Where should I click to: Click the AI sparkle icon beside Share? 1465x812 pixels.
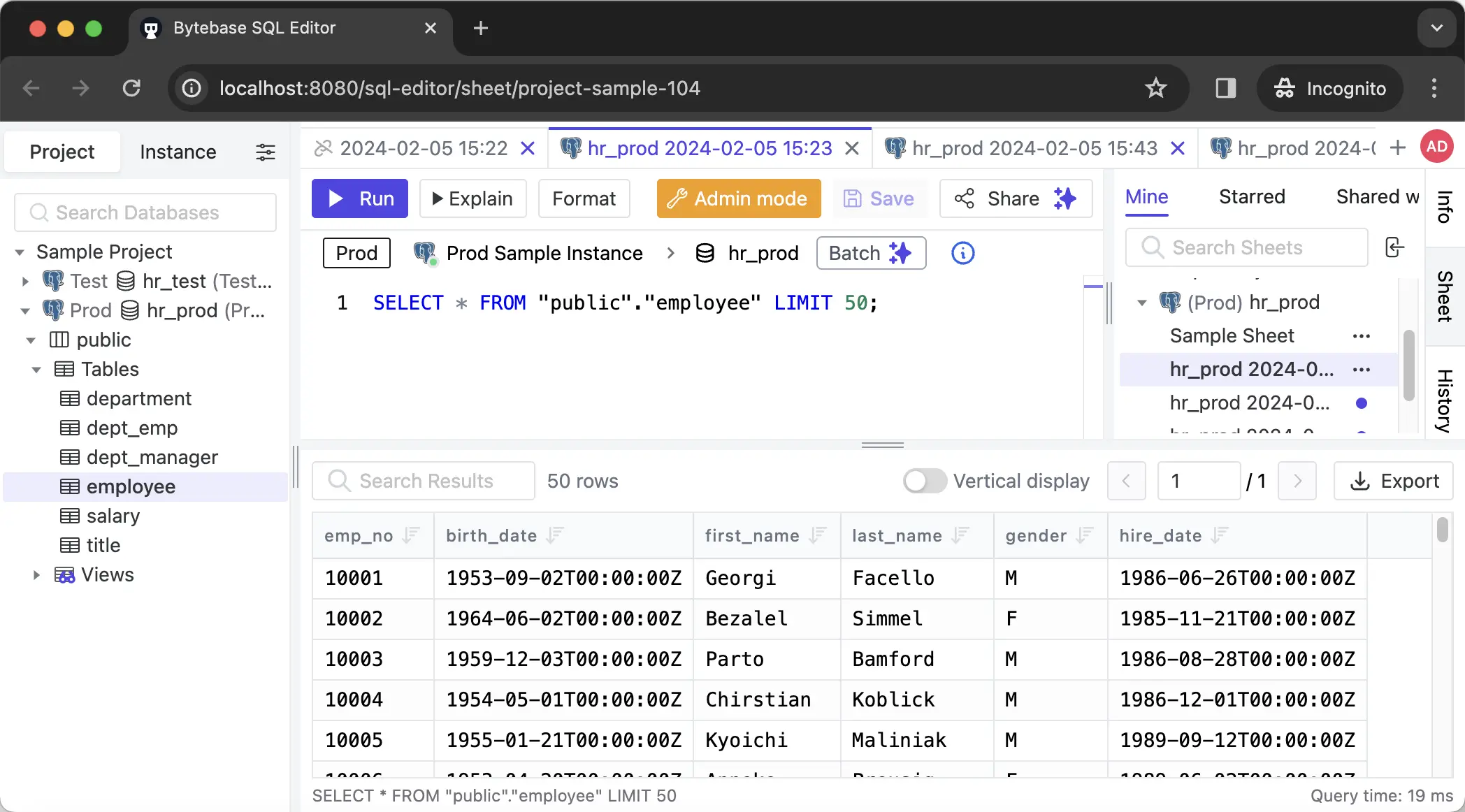tap(1065, 198)
